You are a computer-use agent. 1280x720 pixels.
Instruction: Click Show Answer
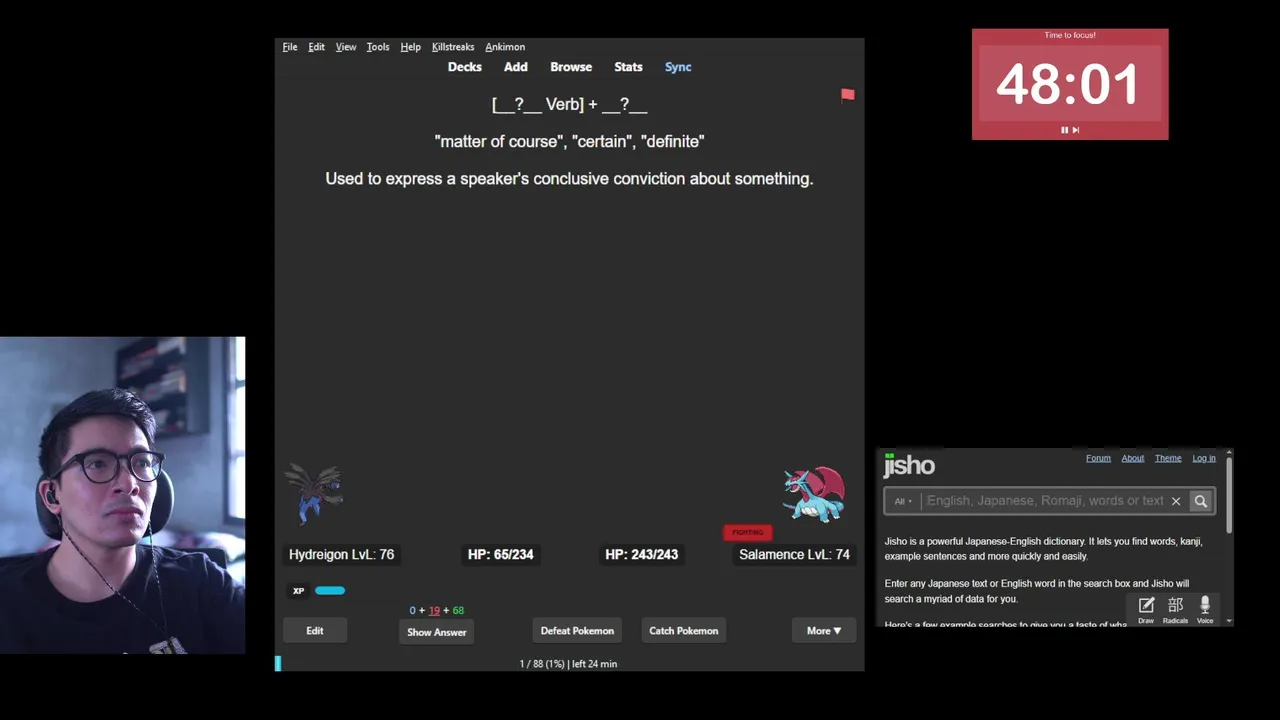pyautogui.click(x=437, y=632)
